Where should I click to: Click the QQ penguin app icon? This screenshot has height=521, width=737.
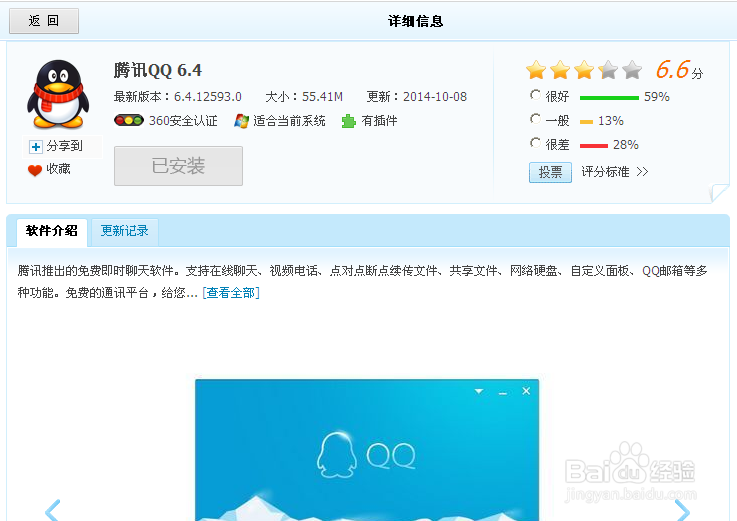click(x=58, y=94)
